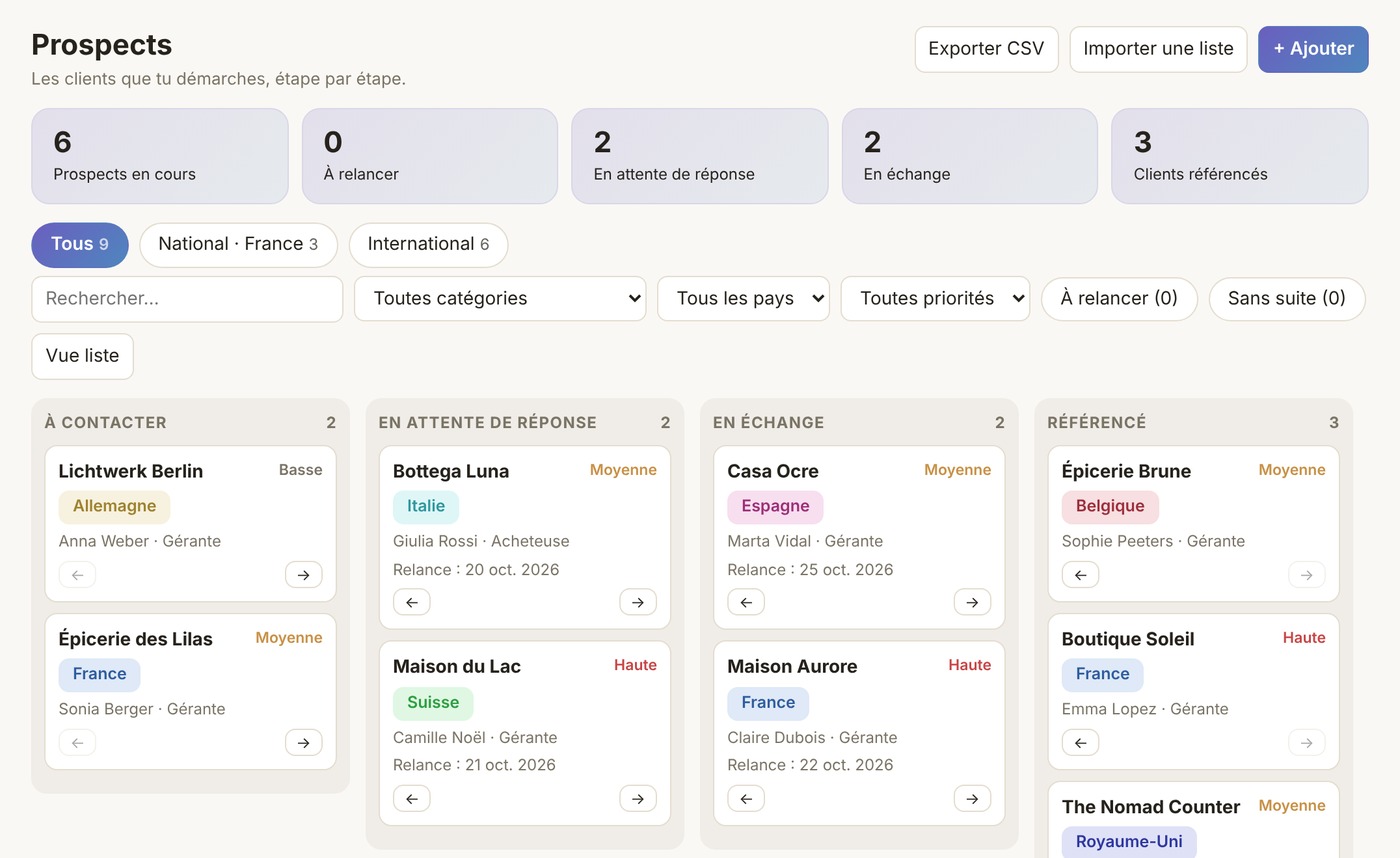Click the Prospects en cours stat card
The height and width of the screenshot is (858, 1400).
160,156
